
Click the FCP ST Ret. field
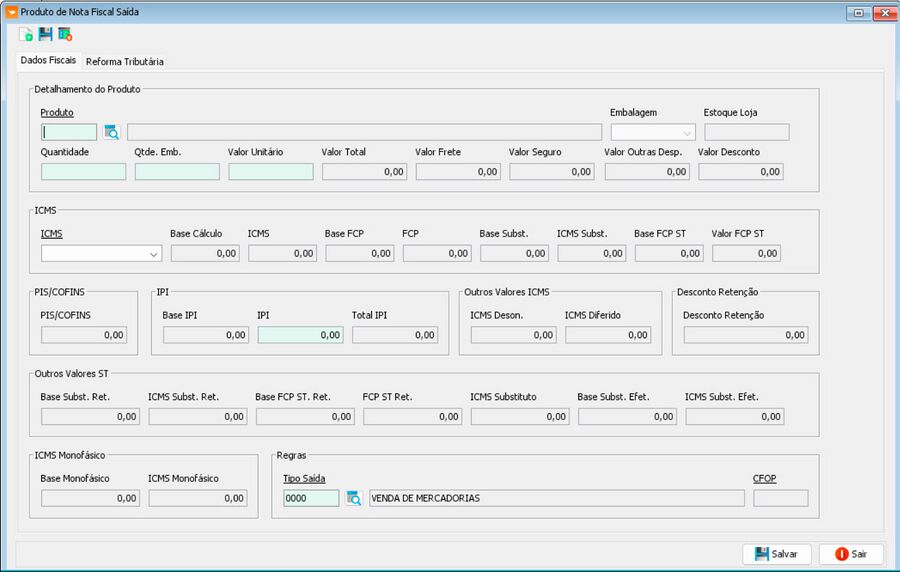click(x=413, y=417)
